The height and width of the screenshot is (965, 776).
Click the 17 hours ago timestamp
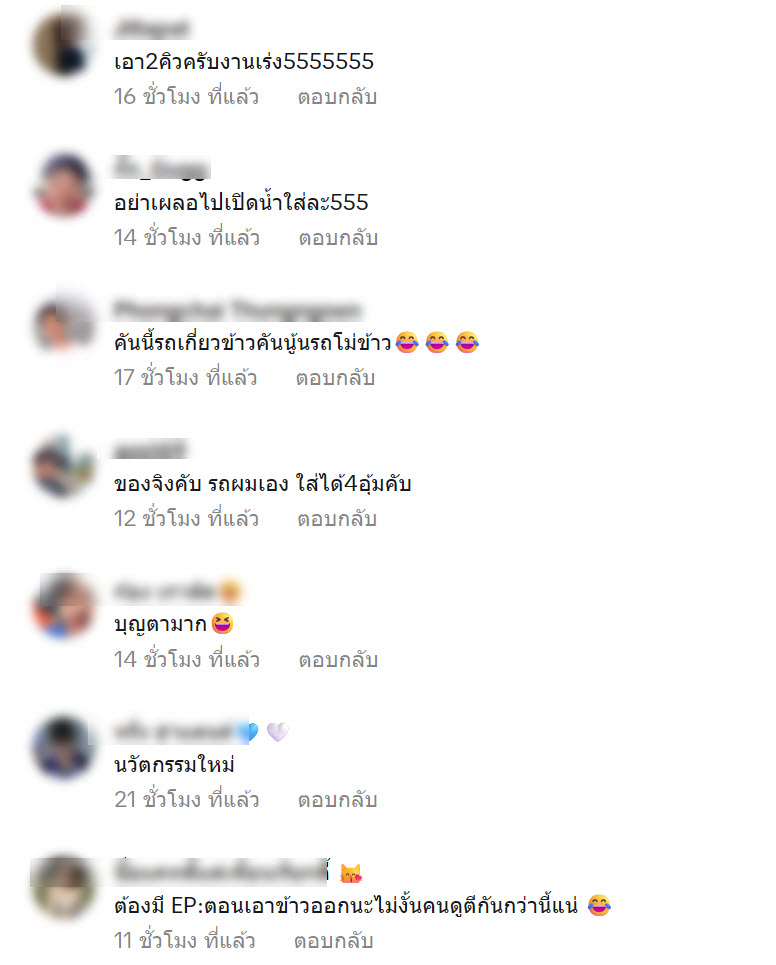click(185, 378)
